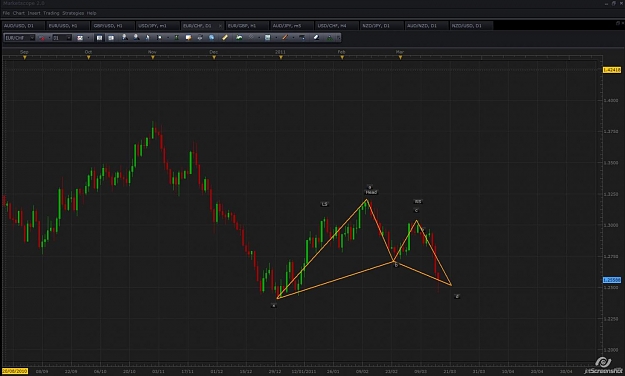625x376 pixels.
Task: Open the Trading menu
Action: pos(51,13)
